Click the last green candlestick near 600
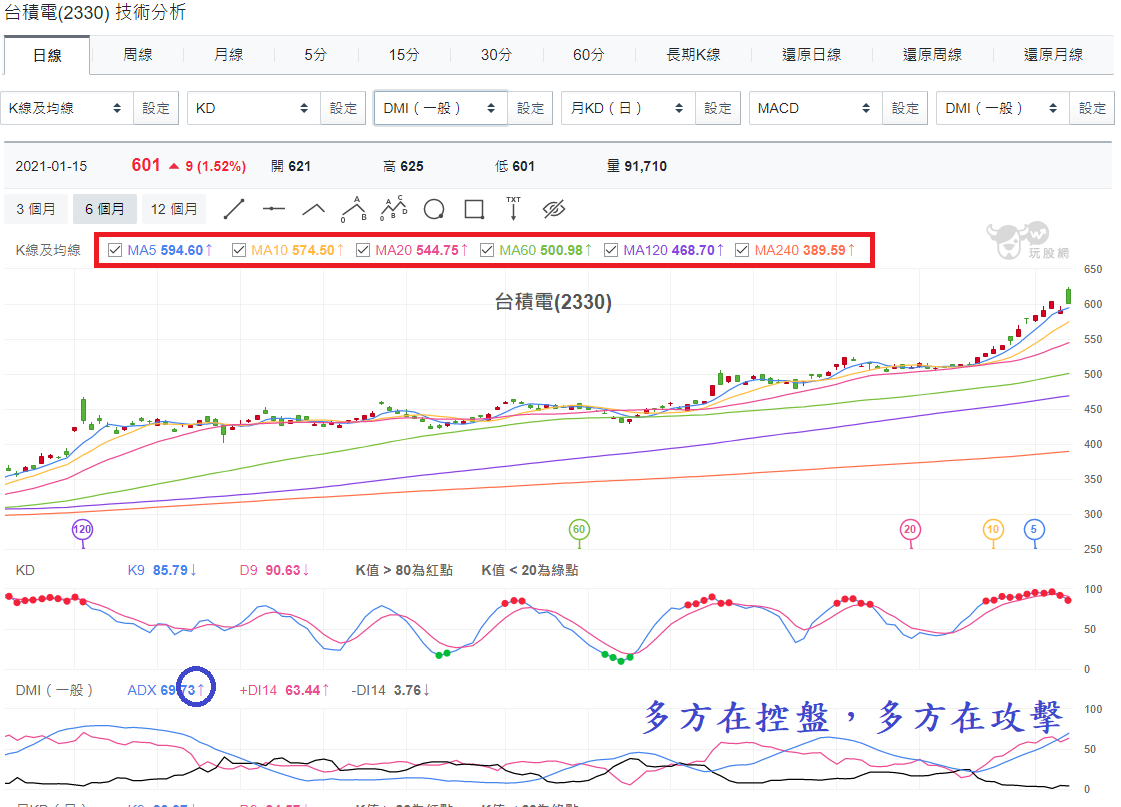Viewport: 1121px width, 807px height. pos(1068,296)
